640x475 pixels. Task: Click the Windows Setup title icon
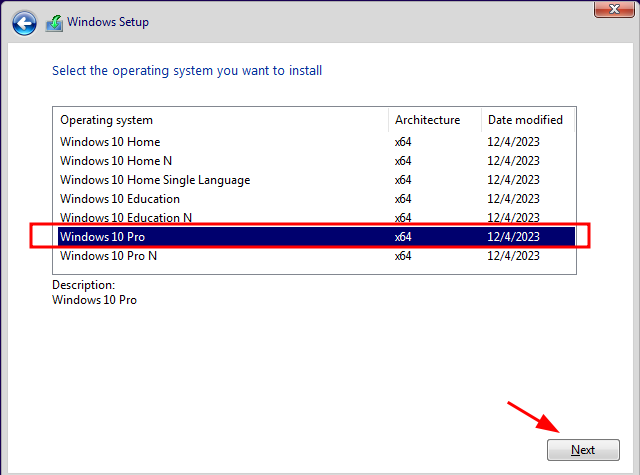tap(54, 23)
